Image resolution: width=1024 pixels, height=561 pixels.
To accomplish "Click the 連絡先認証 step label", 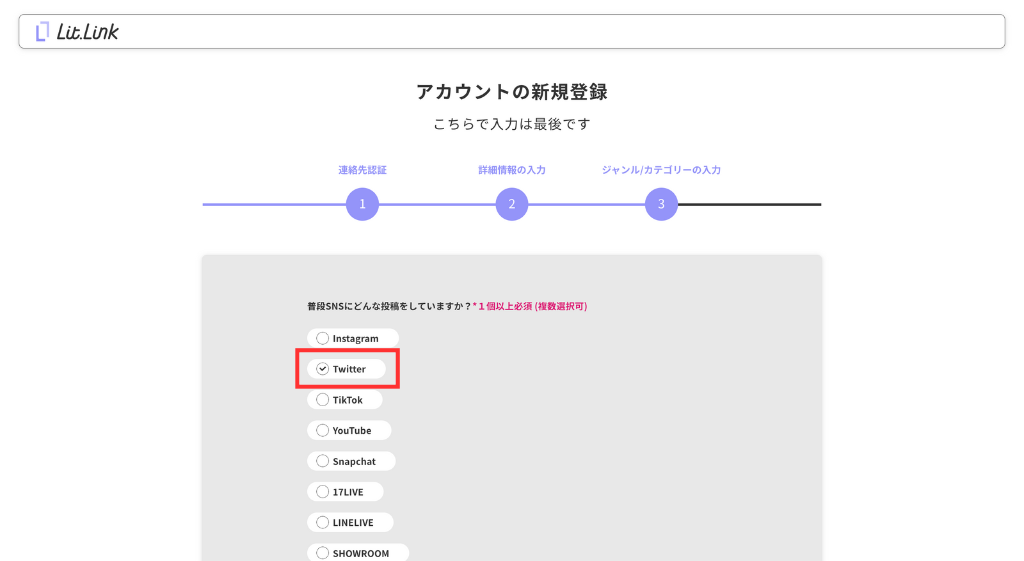I will (x=362, y=170).
